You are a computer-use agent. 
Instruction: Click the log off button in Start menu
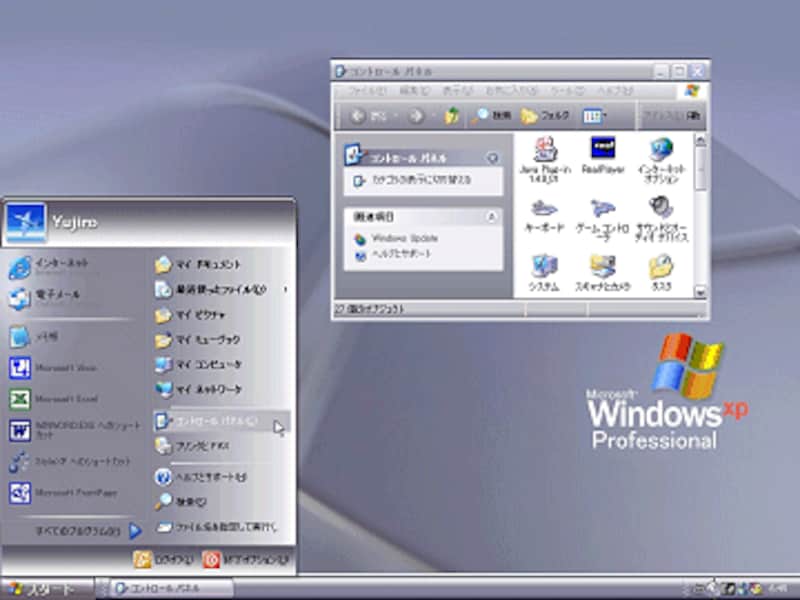coord(157,560)
